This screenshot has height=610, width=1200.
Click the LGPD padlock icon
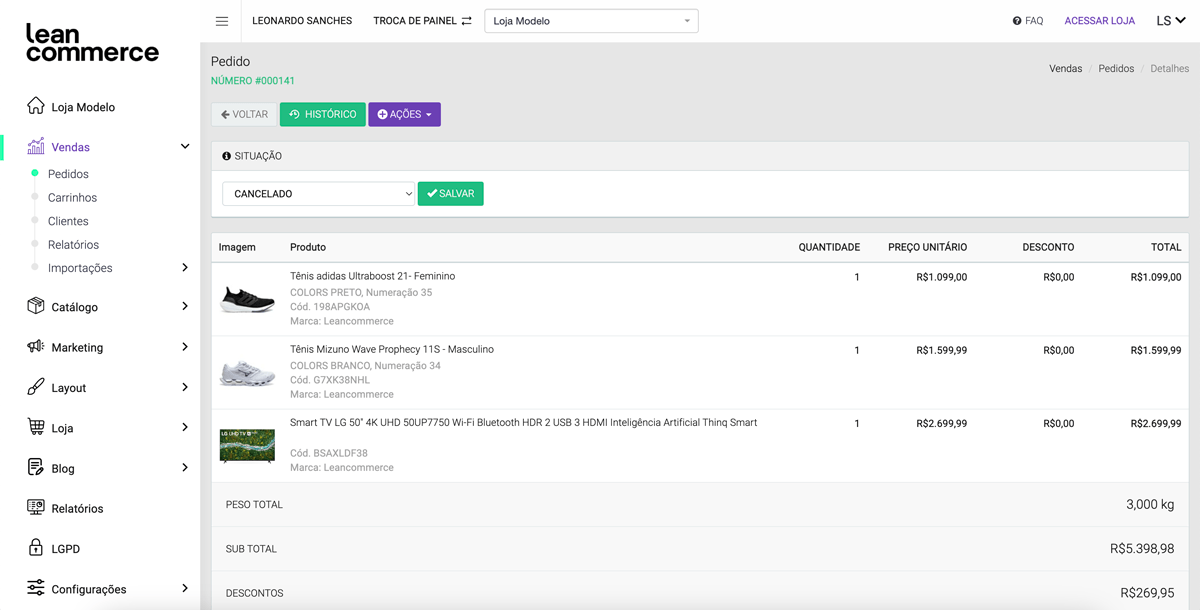(x=36, y=548)
